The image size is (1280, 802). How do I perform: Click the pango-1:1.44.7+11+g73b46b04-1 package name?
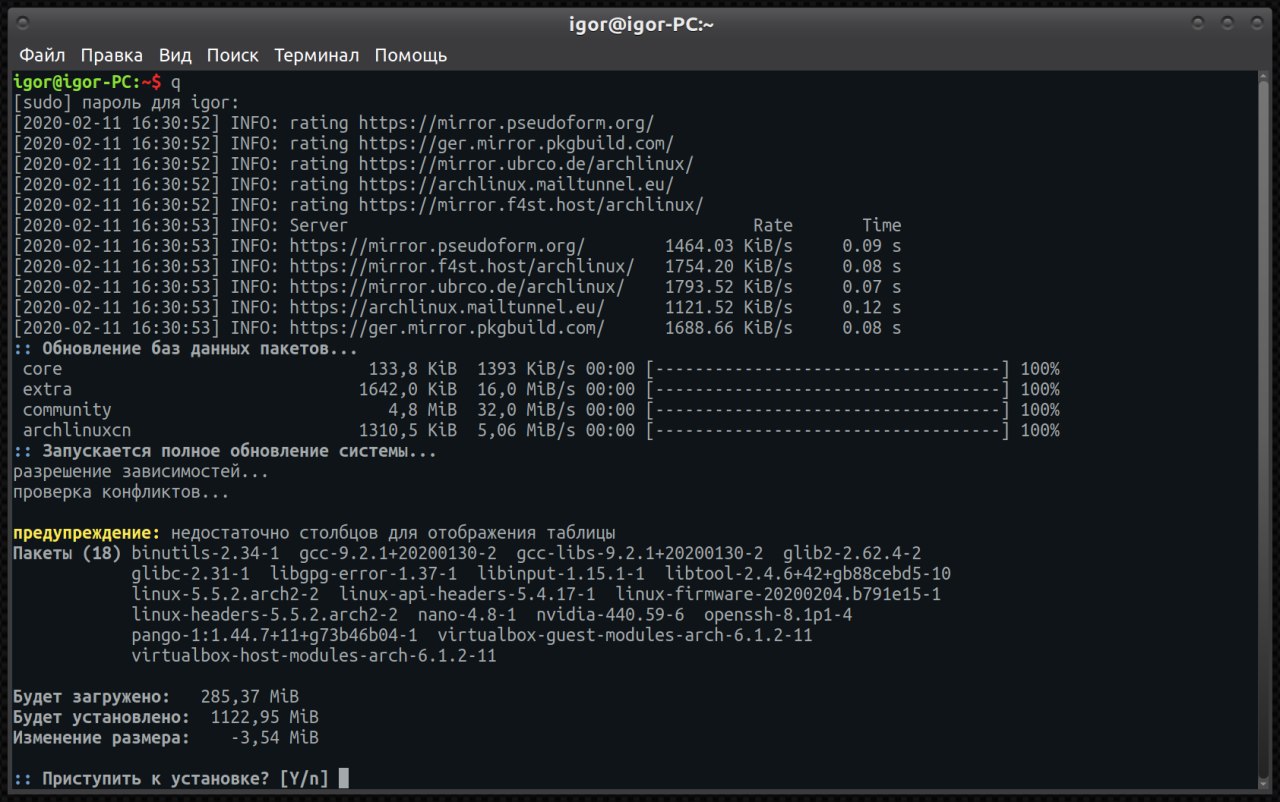274,636
